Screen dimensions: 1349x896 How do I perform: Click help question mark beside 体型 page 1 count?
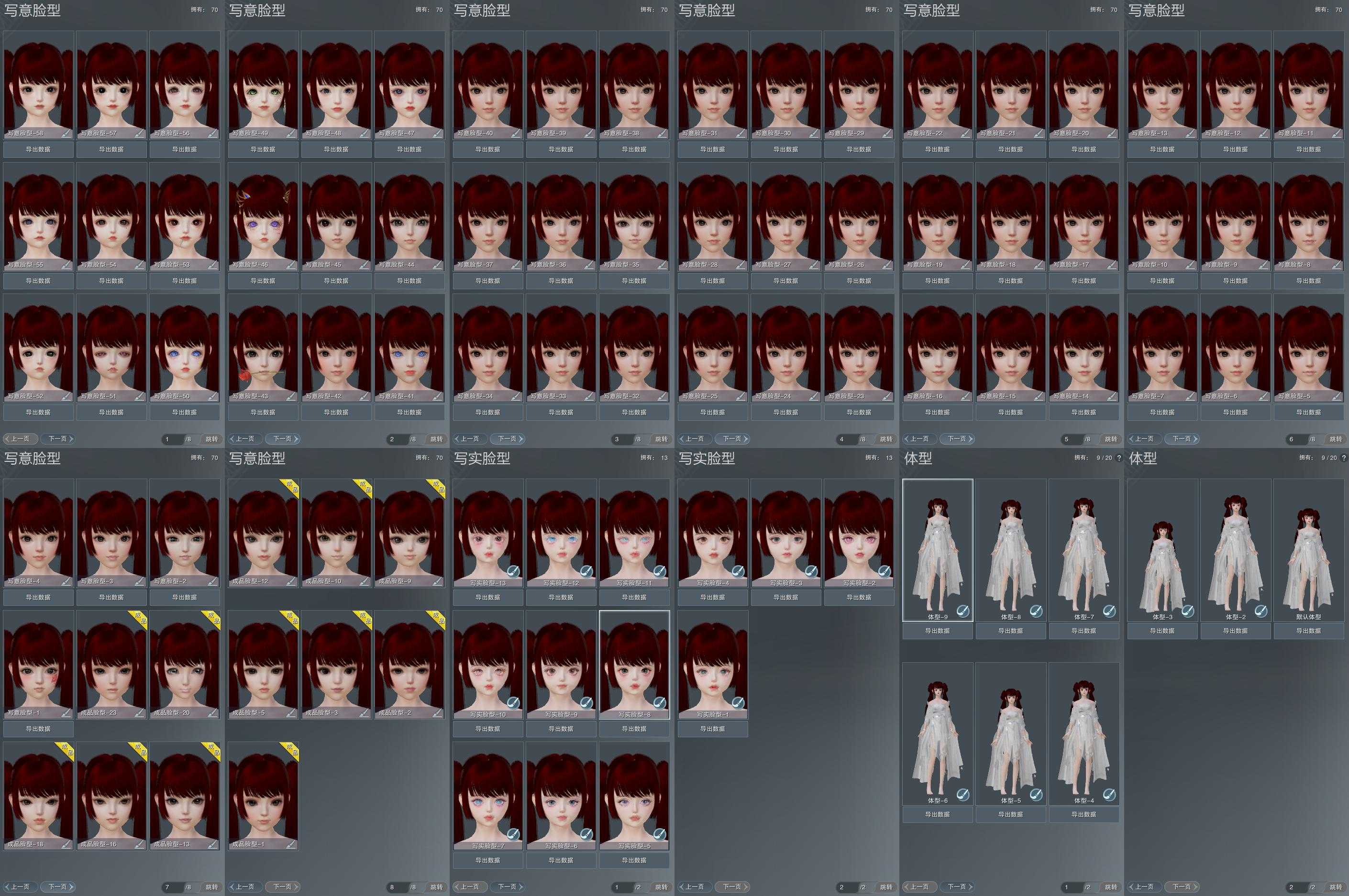tap(1118, 458)
